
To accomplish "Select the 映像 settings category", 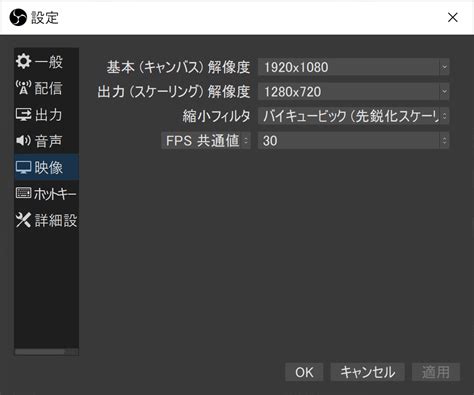I will click(46, 167).
